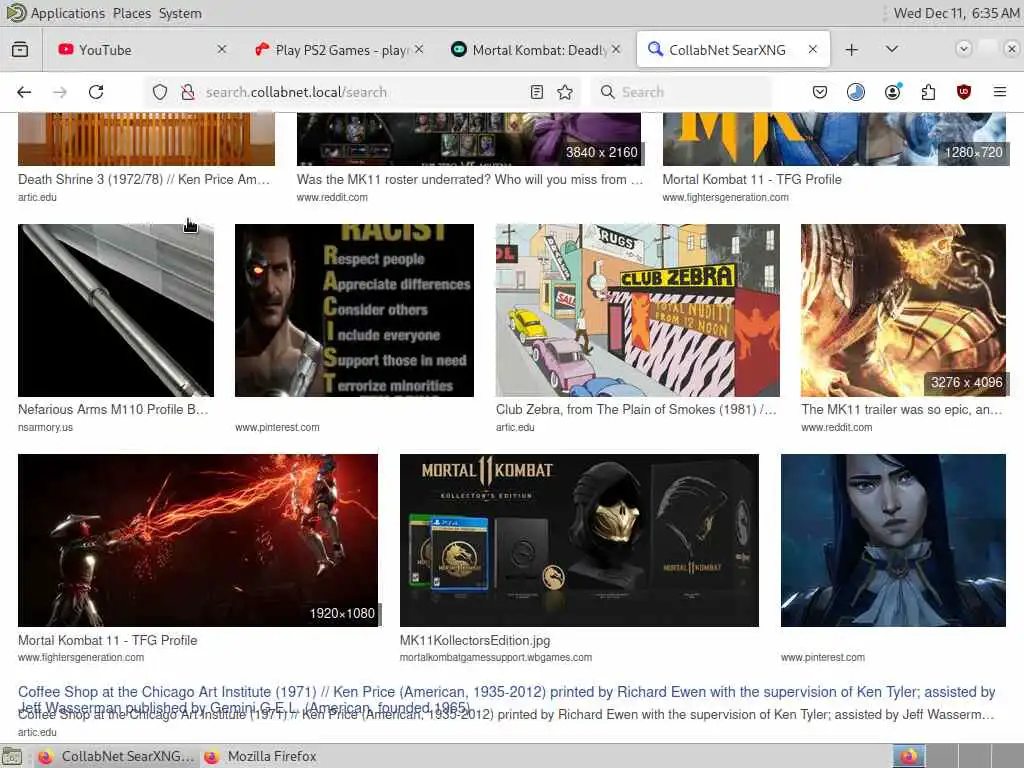Open the System menu
The image size is (1024, 768).
[x=180, y=13]
